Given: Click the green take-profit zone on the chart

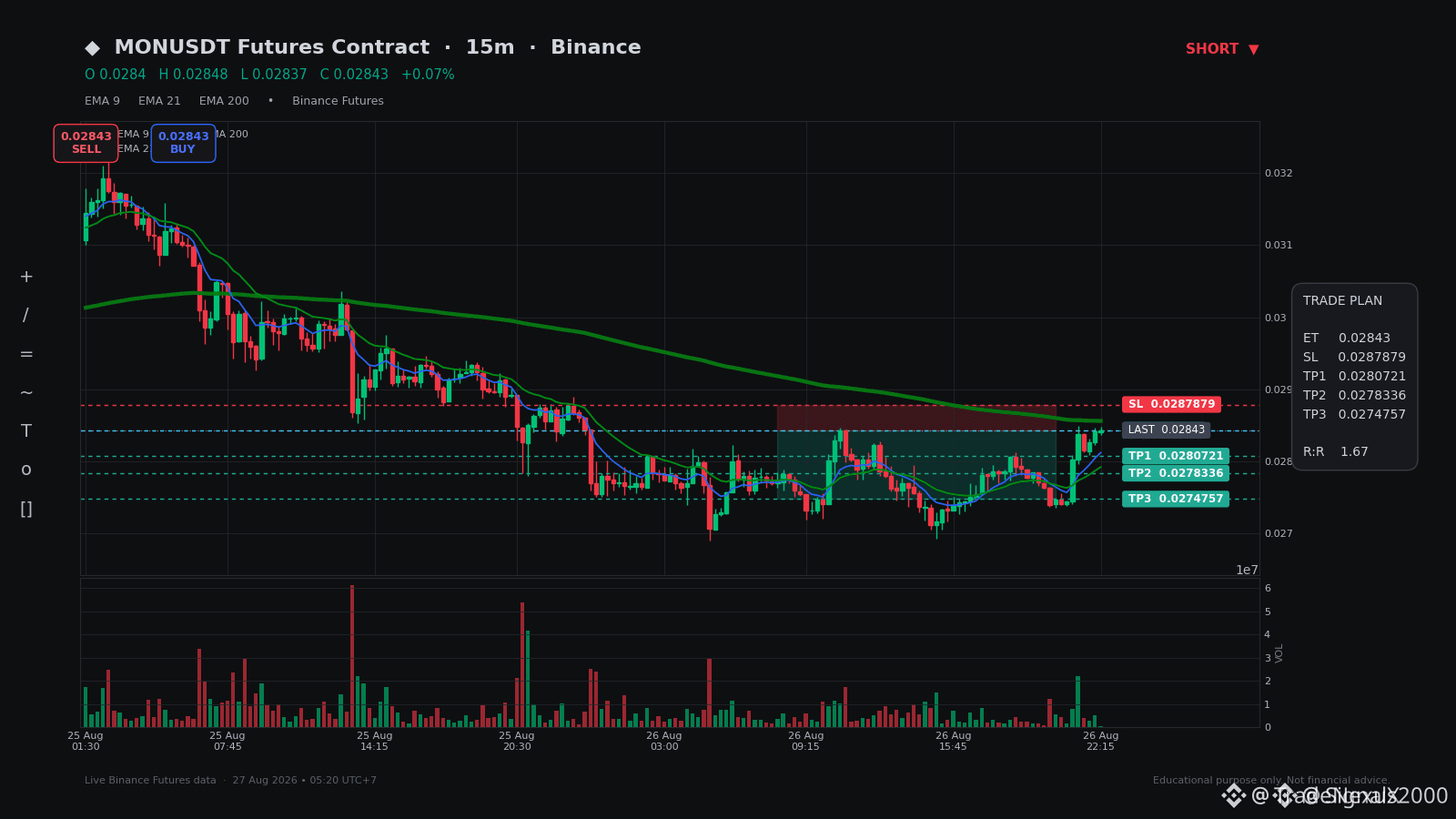Looking at the screenshot, I should [x=916, y=464].
